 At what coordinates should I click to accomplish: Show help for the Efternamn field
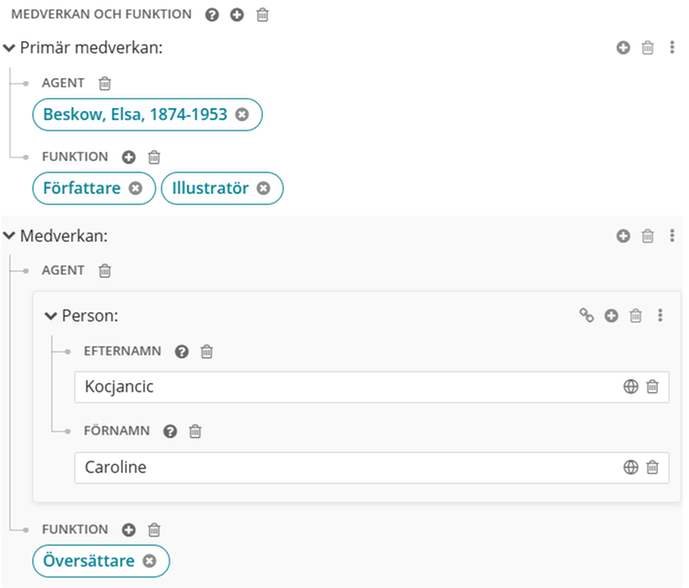tap(182, 351)
